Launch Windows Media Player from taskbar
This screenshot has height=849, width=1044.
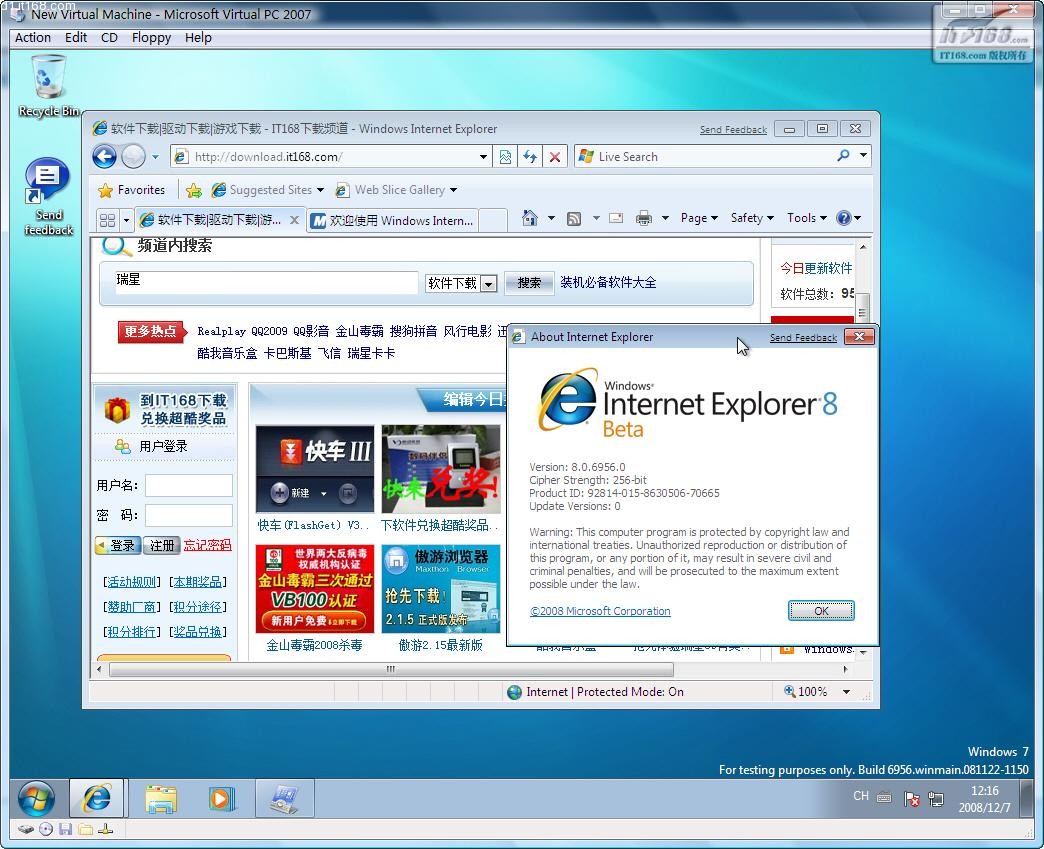tap(222, 798)
